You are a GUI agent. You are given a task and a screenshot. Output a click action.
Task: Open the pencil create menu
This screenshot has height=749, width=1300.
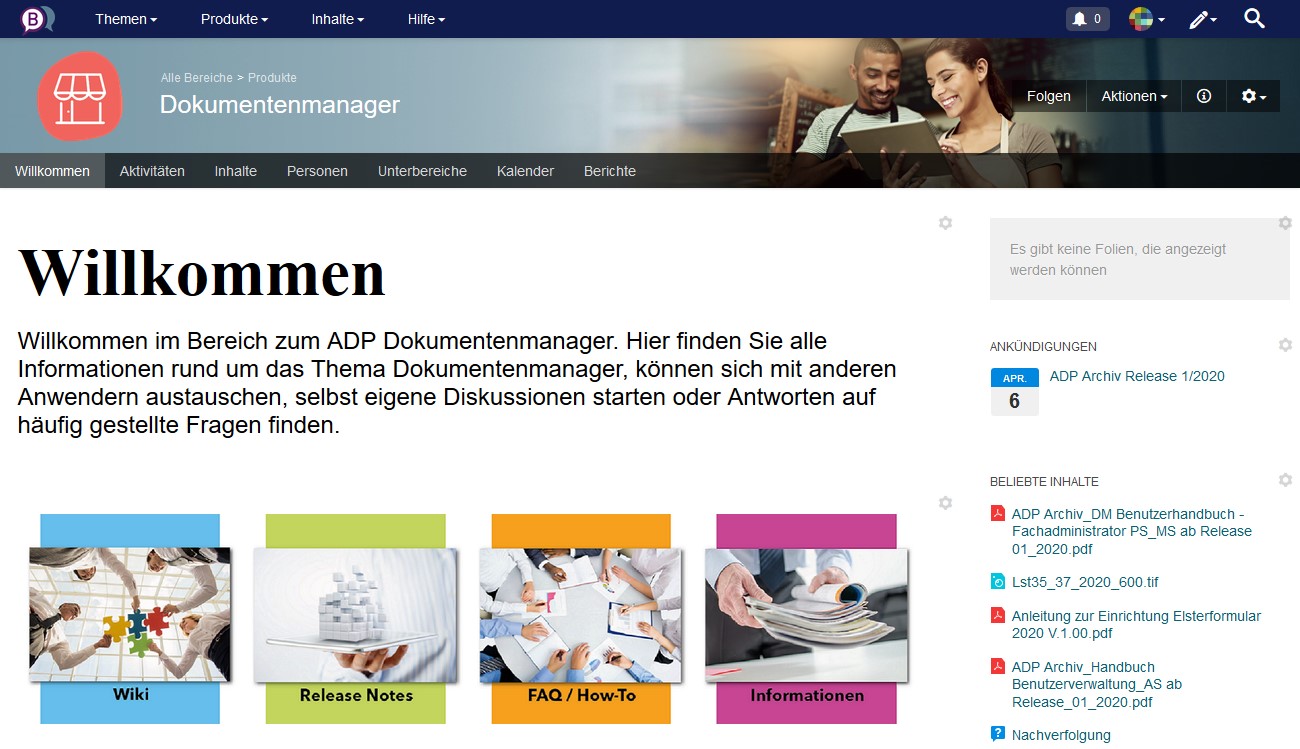coord(1202,19)
